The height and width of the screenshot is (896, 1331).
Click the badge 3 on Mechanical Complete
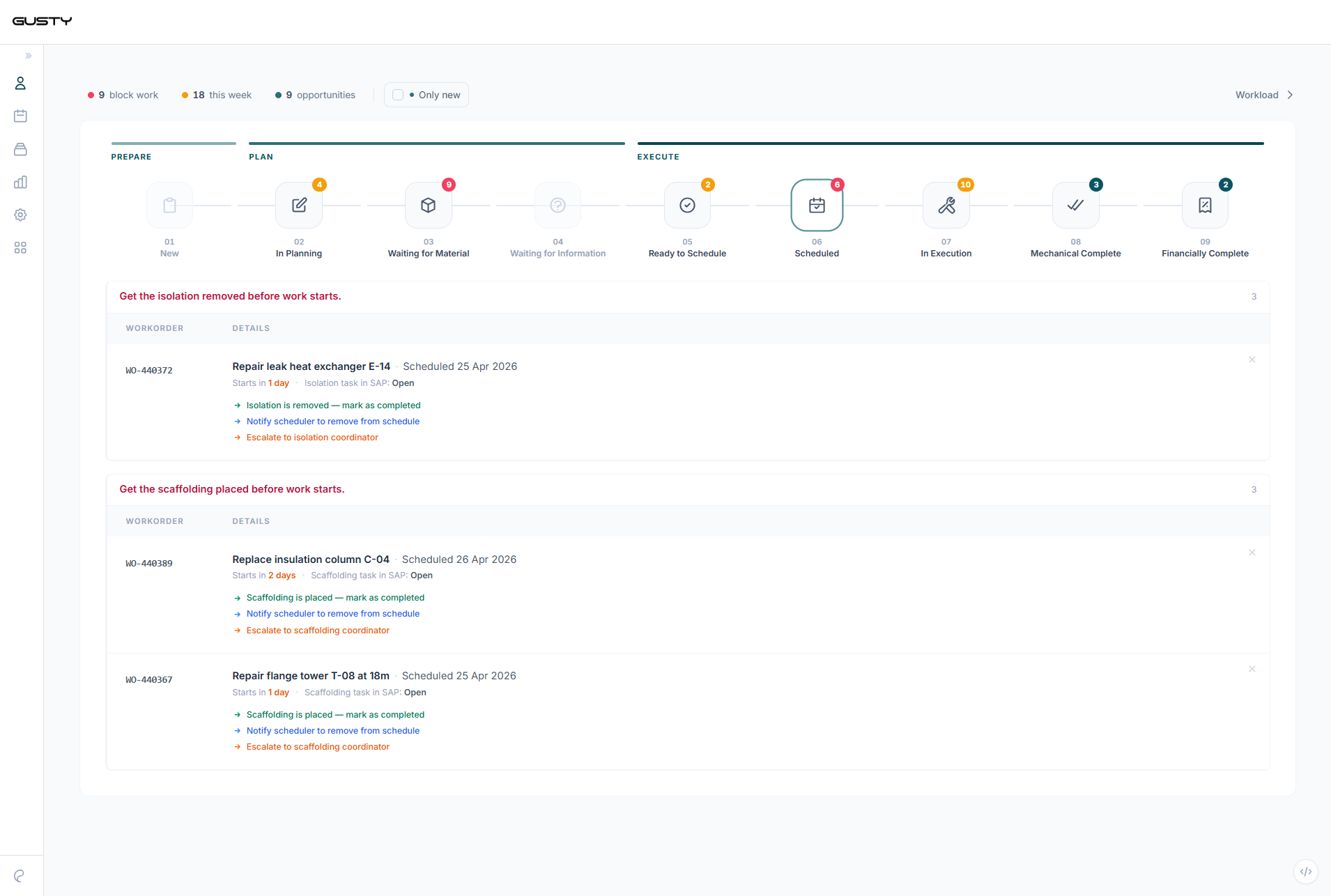(x=1096, y=185)
